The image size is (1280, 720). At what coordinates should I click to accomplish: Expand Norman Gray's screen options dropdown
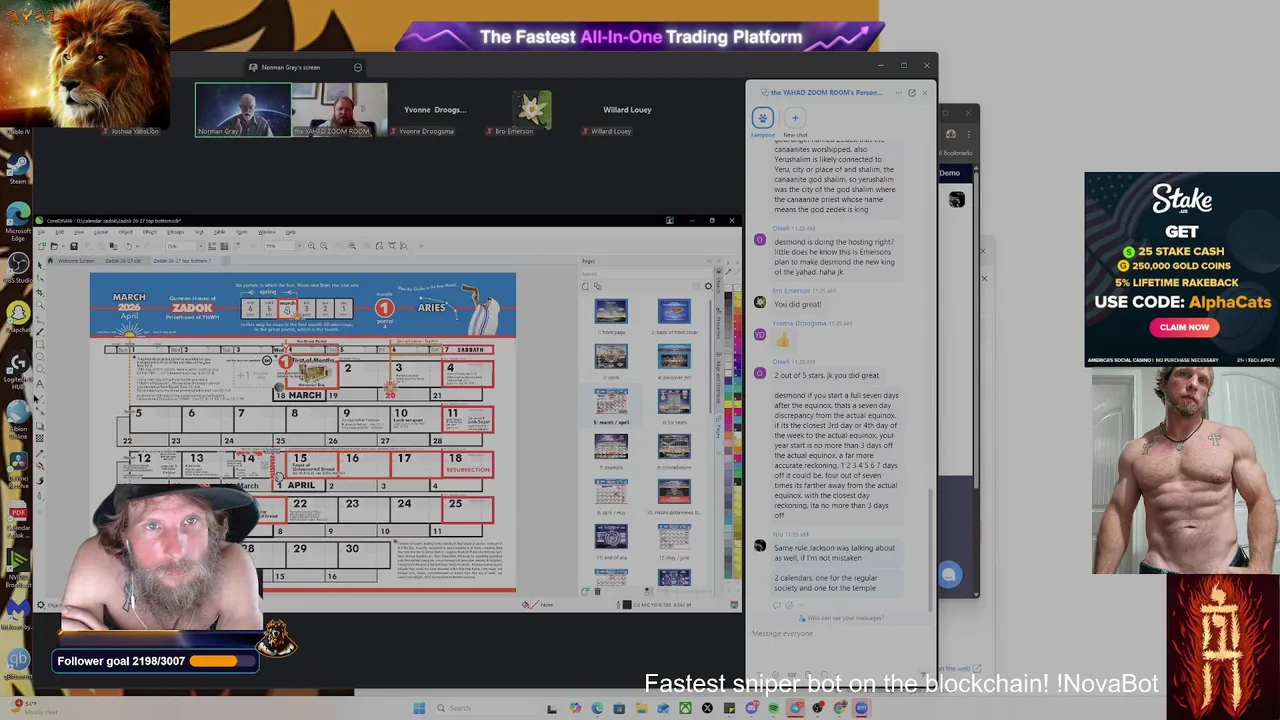pyautogui.click(x=357, y=67)
